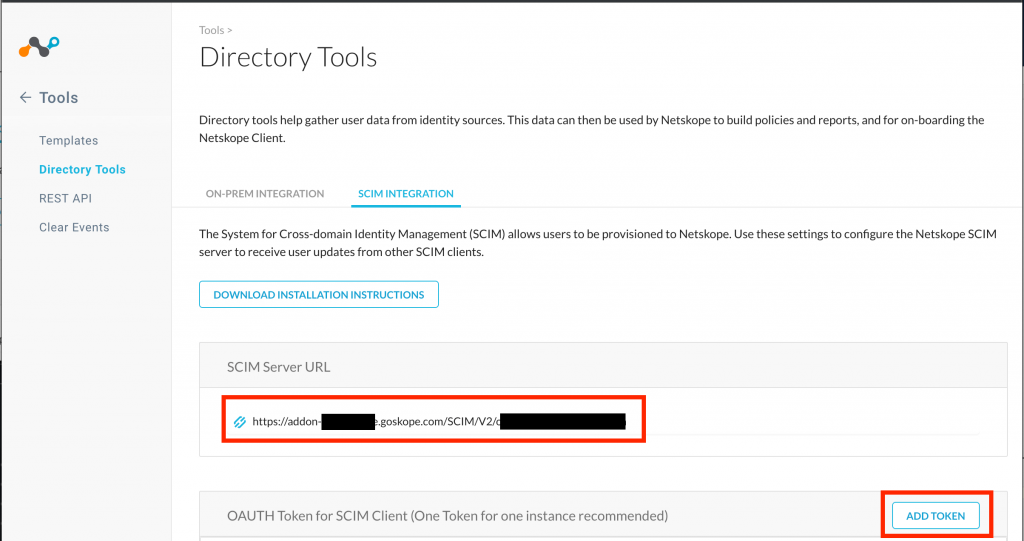This screenshot has height=541, width=1024.
Task: Switch to the On-Prem Integration tab
Action: click(x=265, y=193)
